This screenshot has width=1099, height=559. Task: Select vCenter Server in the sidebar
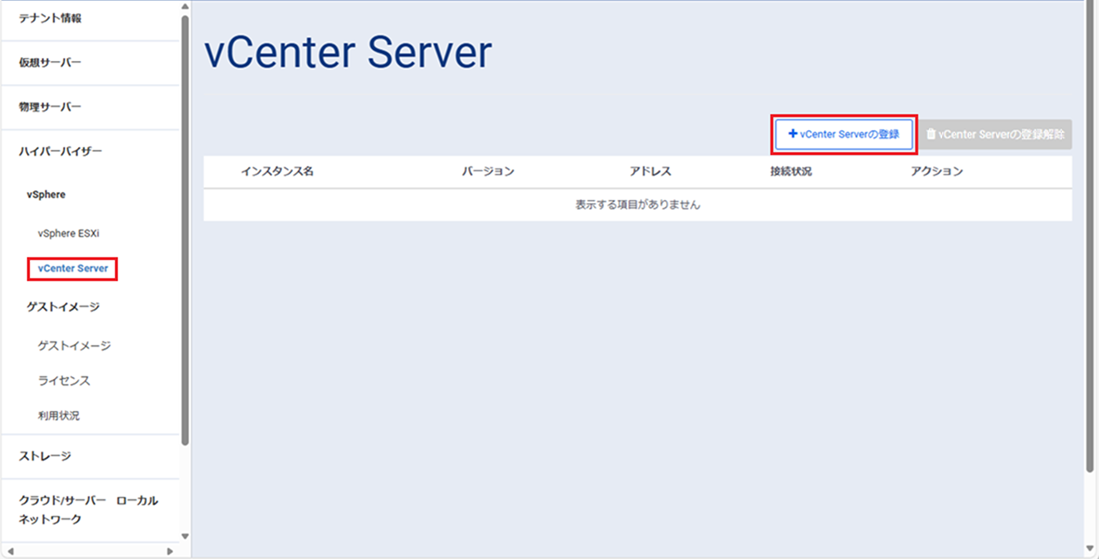(x=73, y=268)
